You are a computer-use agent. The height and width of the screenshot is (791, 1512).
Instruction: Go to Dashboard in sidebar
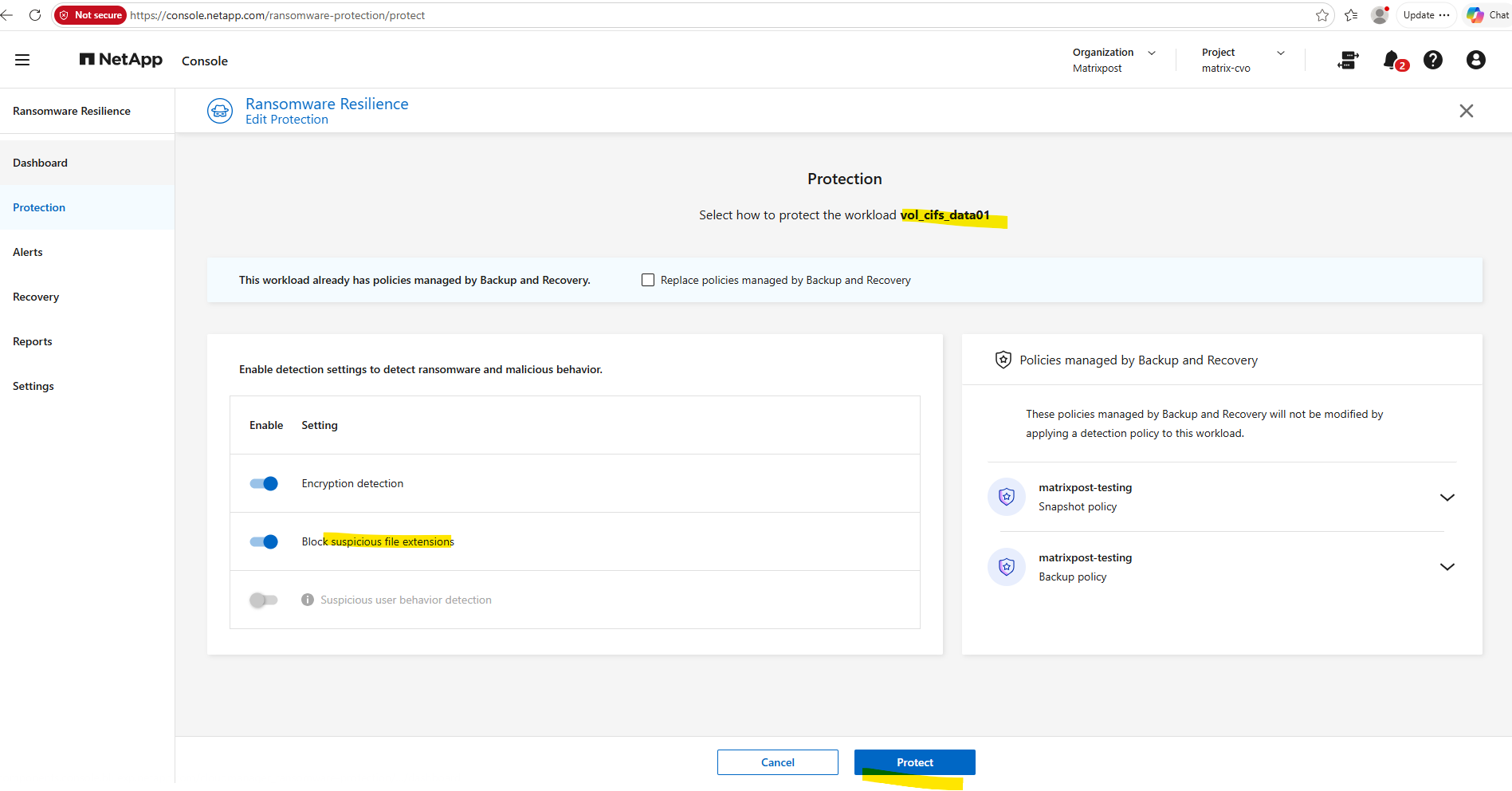click(x=40, y=163)
